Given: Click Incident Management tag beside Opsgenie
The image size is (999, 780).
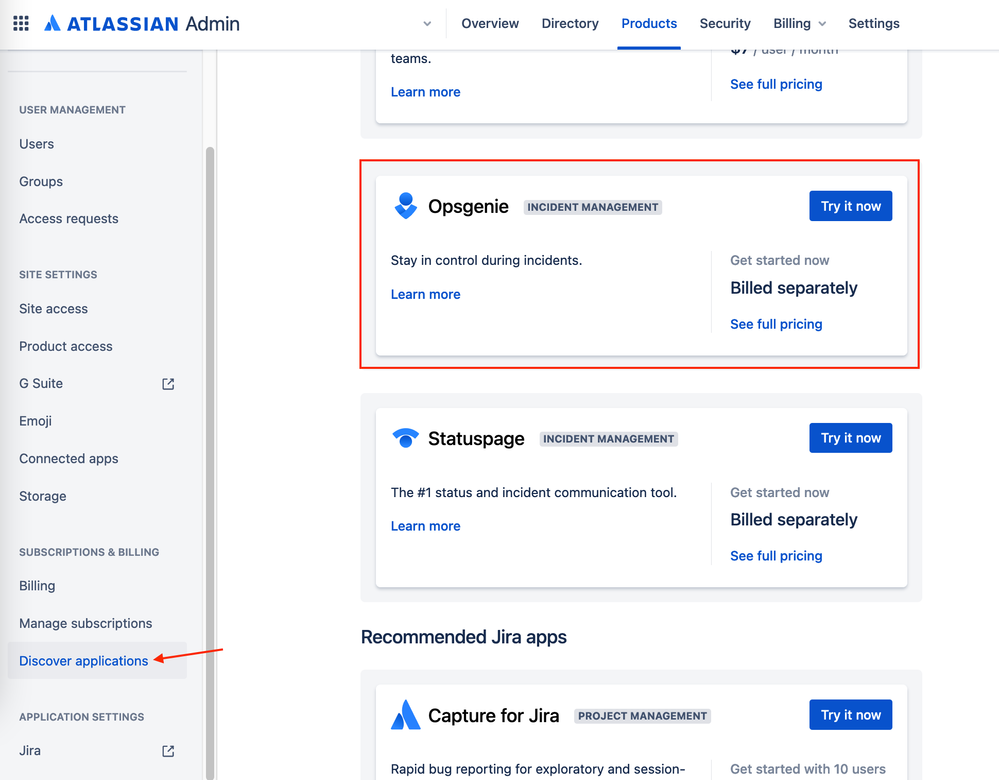Looking at the screenshot, I should [593, 207].
